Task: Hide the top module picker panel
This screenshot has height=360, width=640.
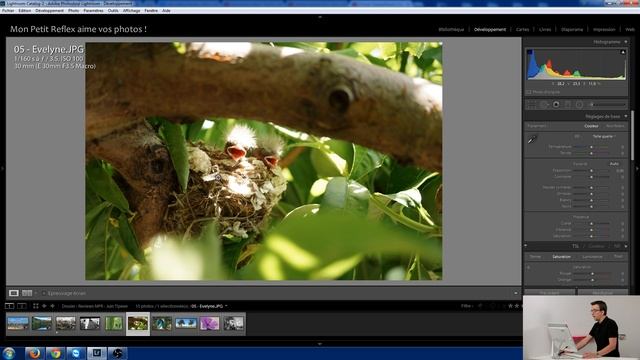Action: click(320, 17)
